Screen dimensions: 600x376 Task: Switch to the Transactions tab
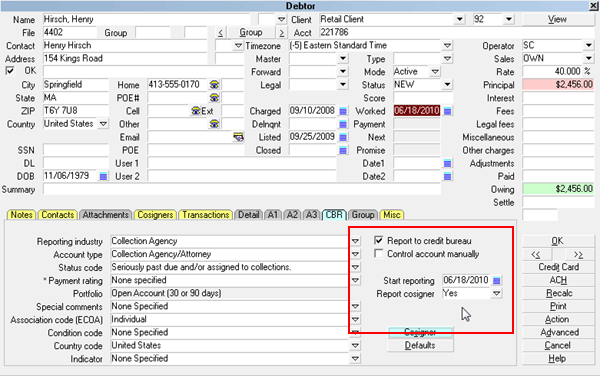(x=205, y=215)
